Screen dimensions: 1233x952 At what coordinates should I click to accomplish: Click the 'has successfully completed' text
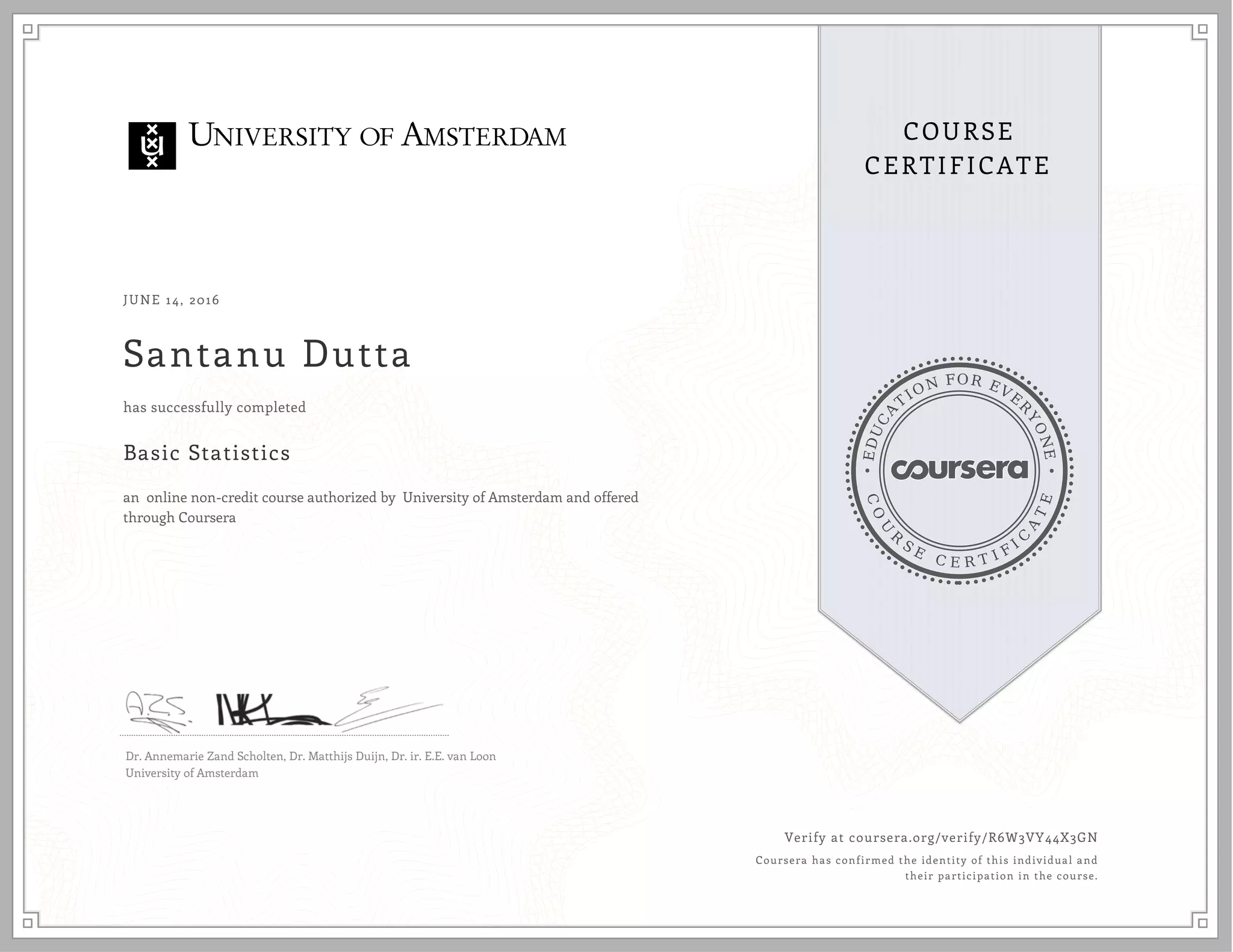coord(214,407)
